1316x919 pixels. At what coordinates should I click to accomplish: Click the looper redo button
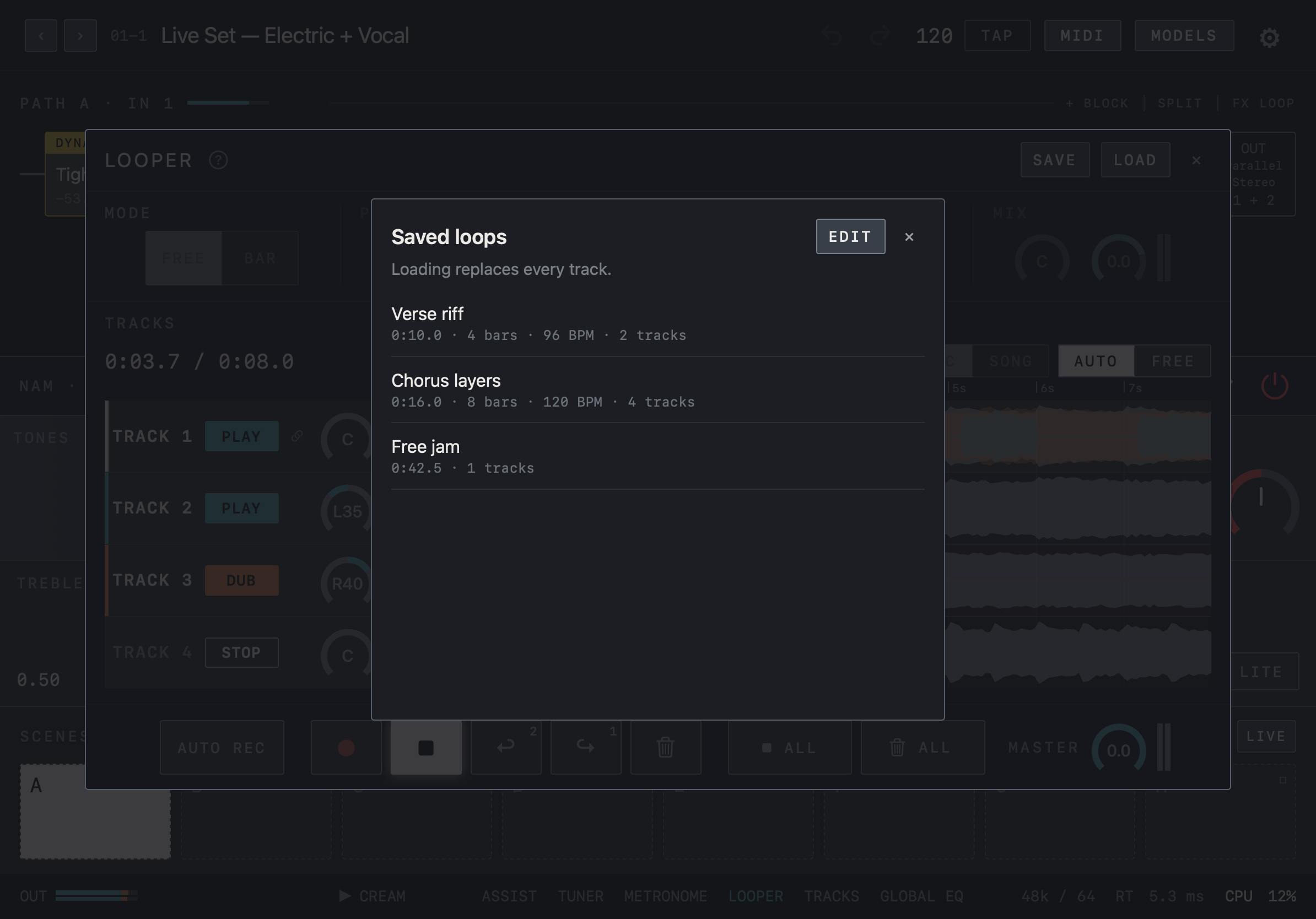(585, 747)
